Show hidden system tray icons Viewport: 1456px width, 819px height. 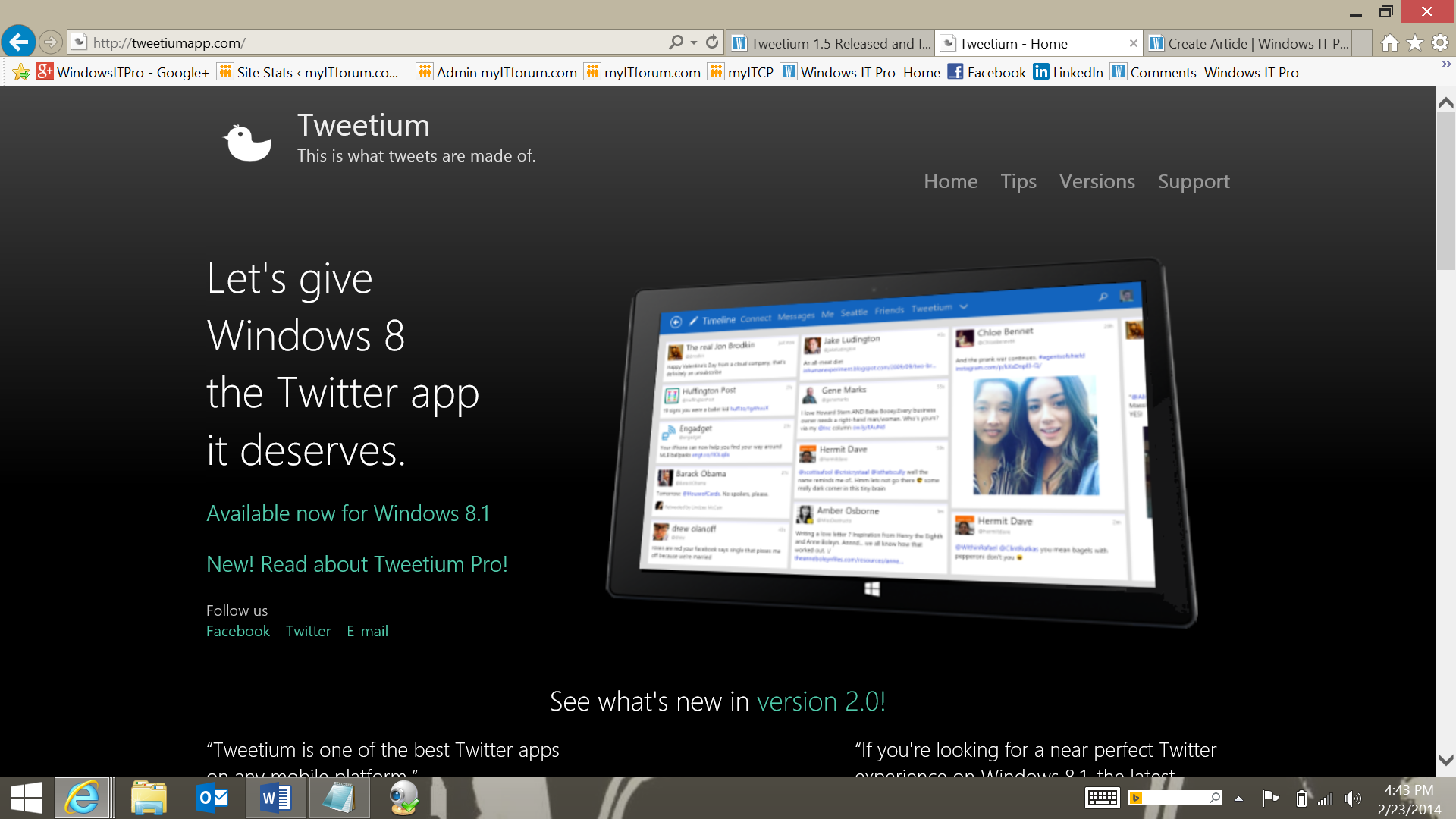coord(1238,799)
